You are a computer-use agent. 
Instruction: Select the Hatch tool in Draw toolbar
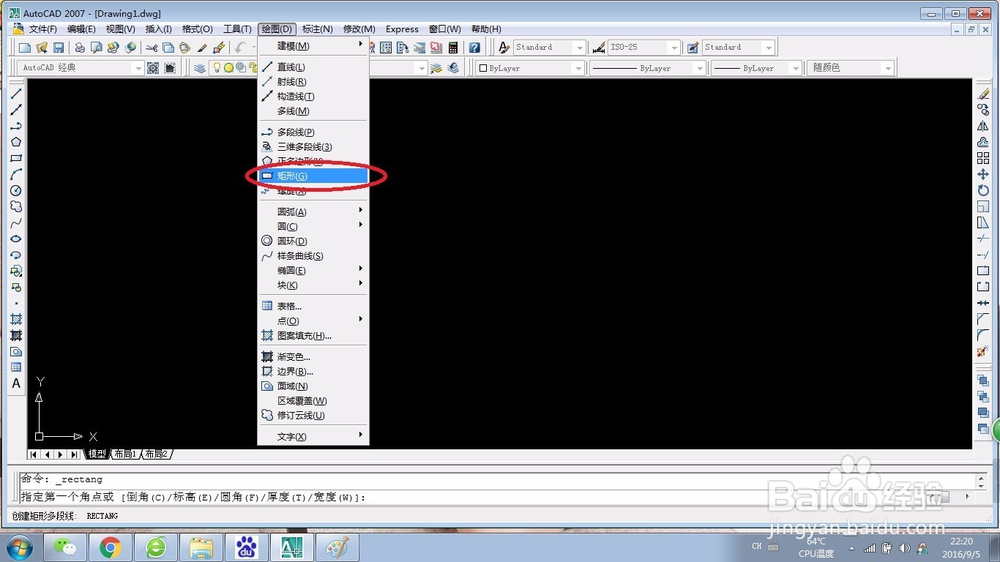pos(16,319)
